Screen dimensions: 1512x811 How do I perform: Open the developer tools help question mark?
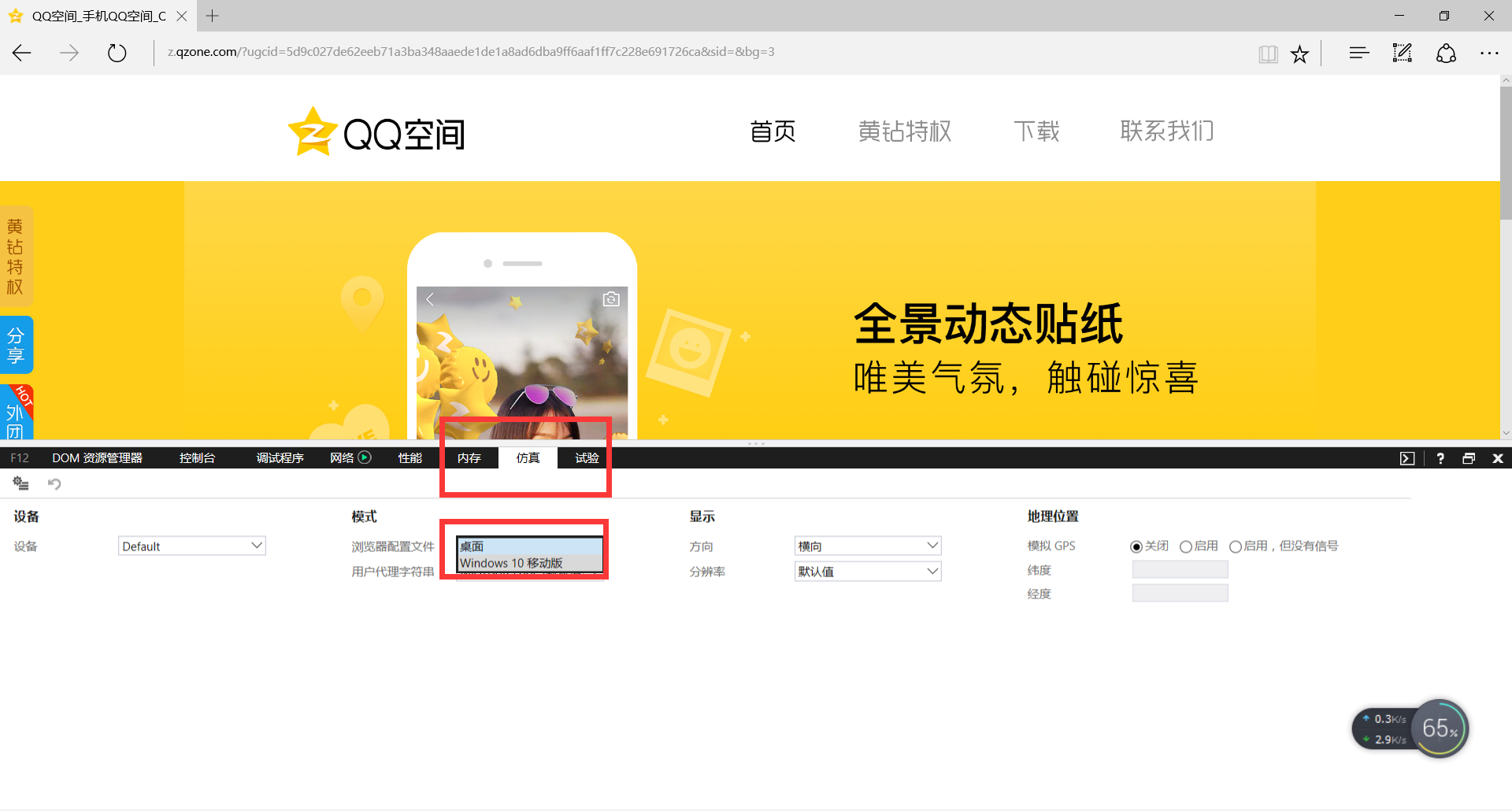click(x=1440, y=458)
